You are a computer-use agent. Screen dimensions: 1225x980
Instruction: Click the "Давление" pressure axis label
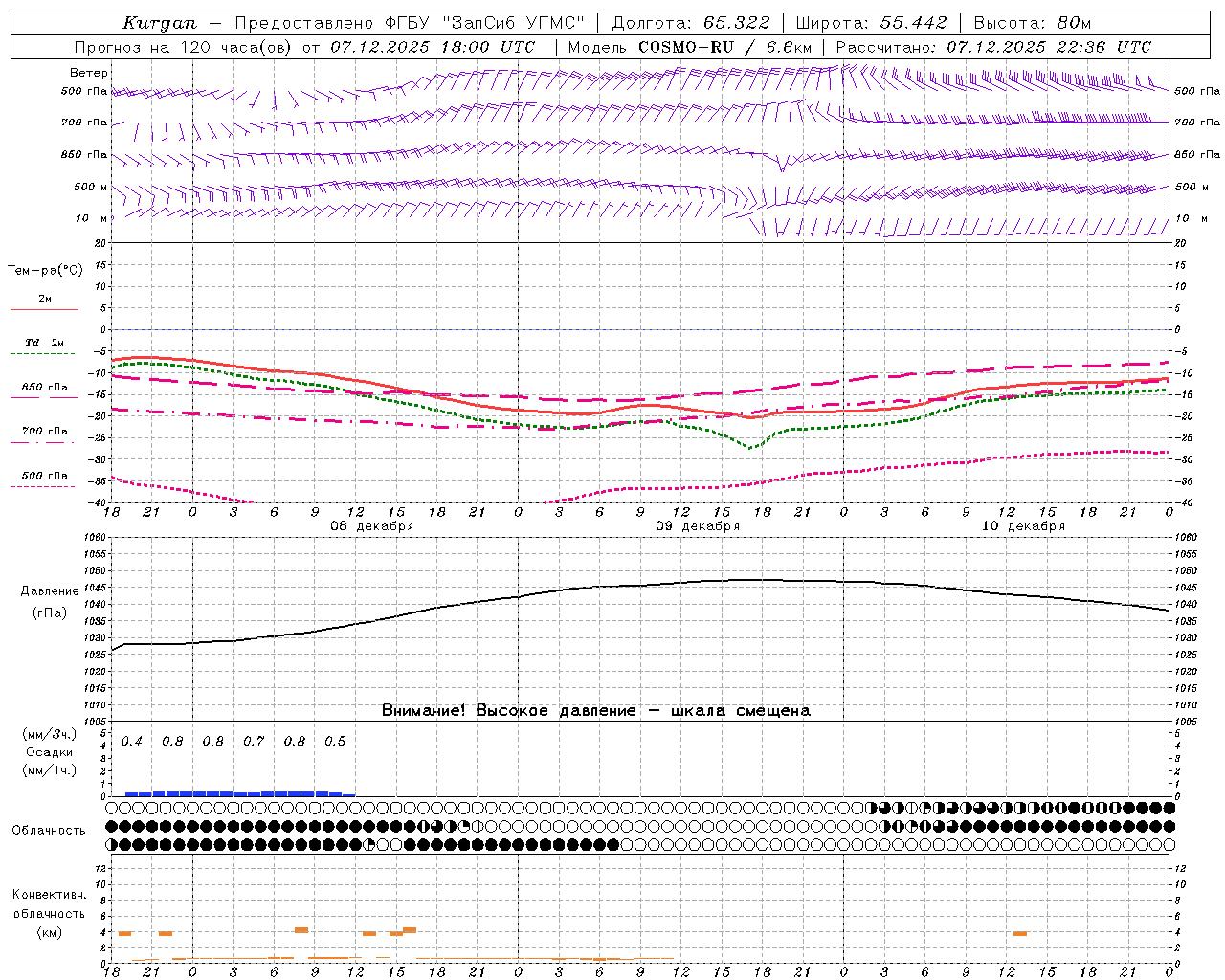[50, 591]
